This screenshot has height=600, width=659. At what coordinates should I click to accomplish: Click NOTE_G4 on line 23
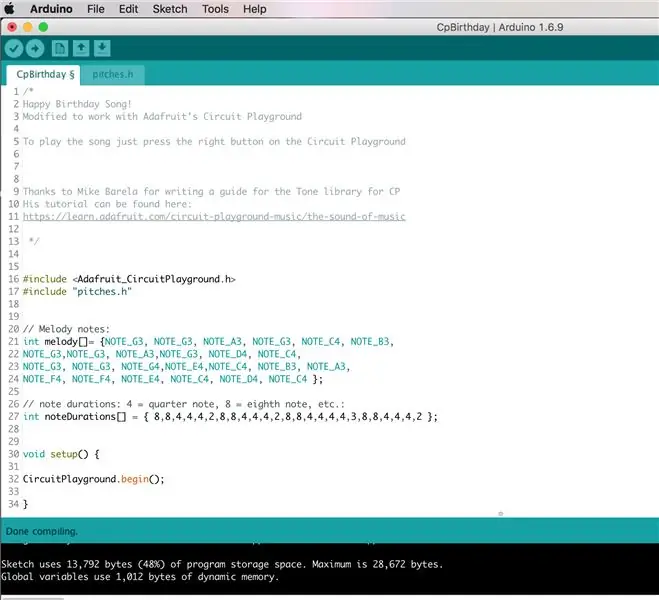(x=140, y=367)
